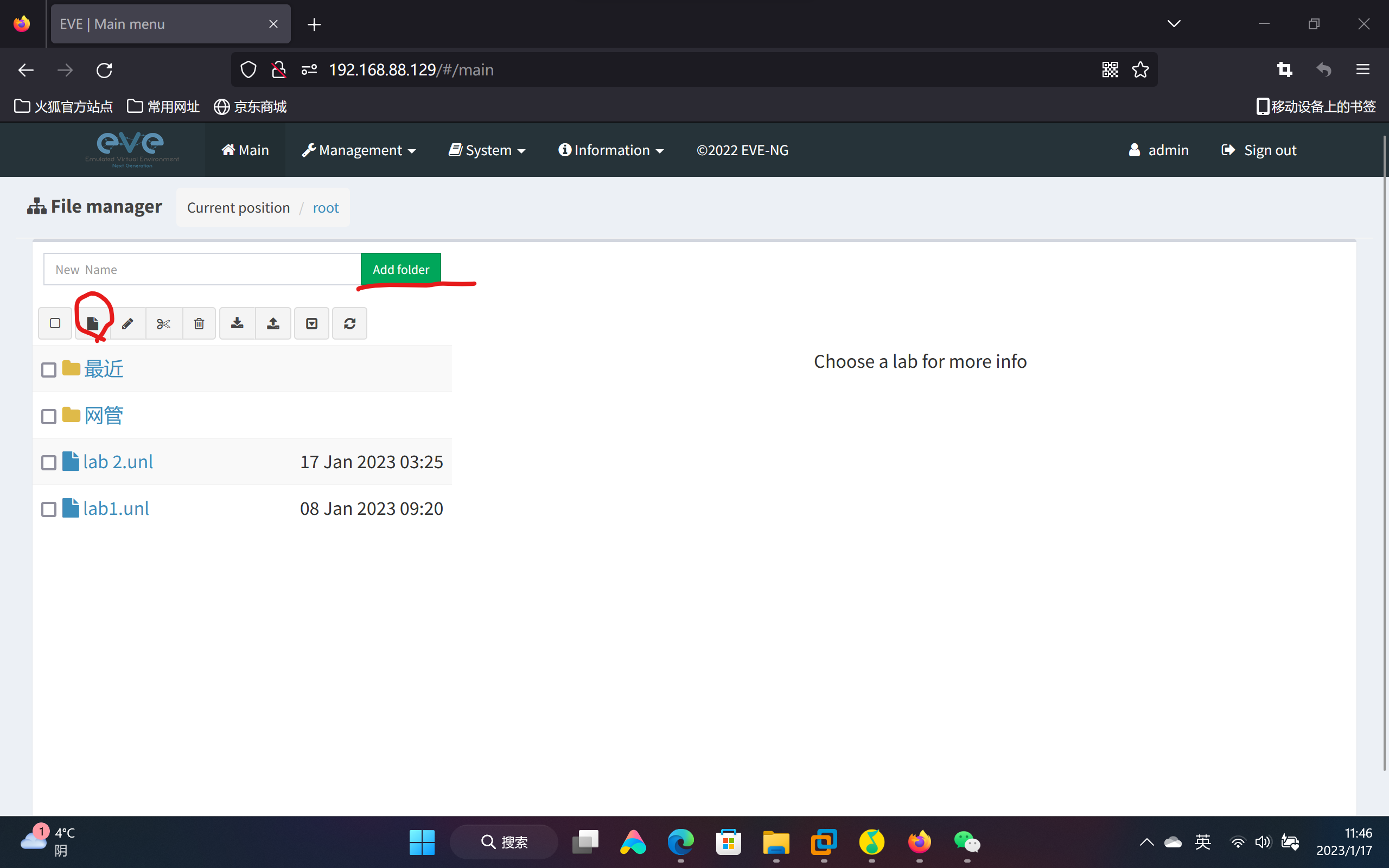The image size is (1389, 868).
Task: Click the export download icon
Action: pos(237,323)
